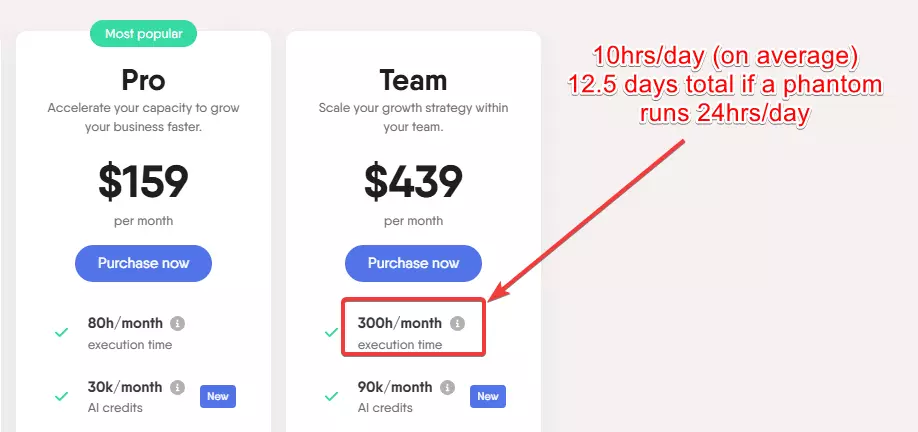This screenshot has width=918, height=432.
Task: Purchase the Team plan now
Action: click(413, 263)
